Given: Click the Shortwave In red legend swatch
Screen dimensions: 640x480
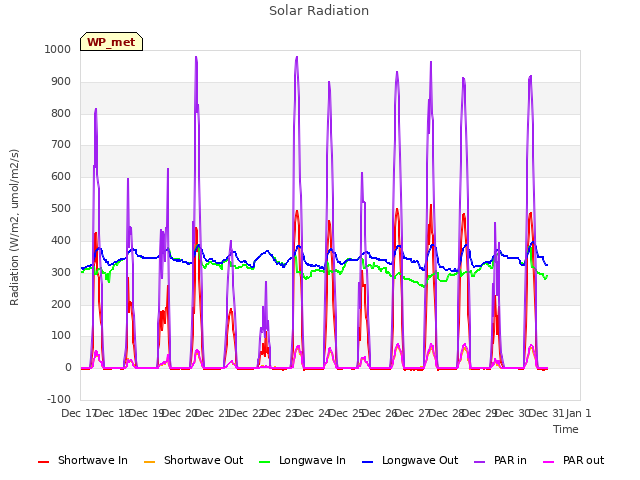Looking at the screenshot, I should [x=43, y=462].
